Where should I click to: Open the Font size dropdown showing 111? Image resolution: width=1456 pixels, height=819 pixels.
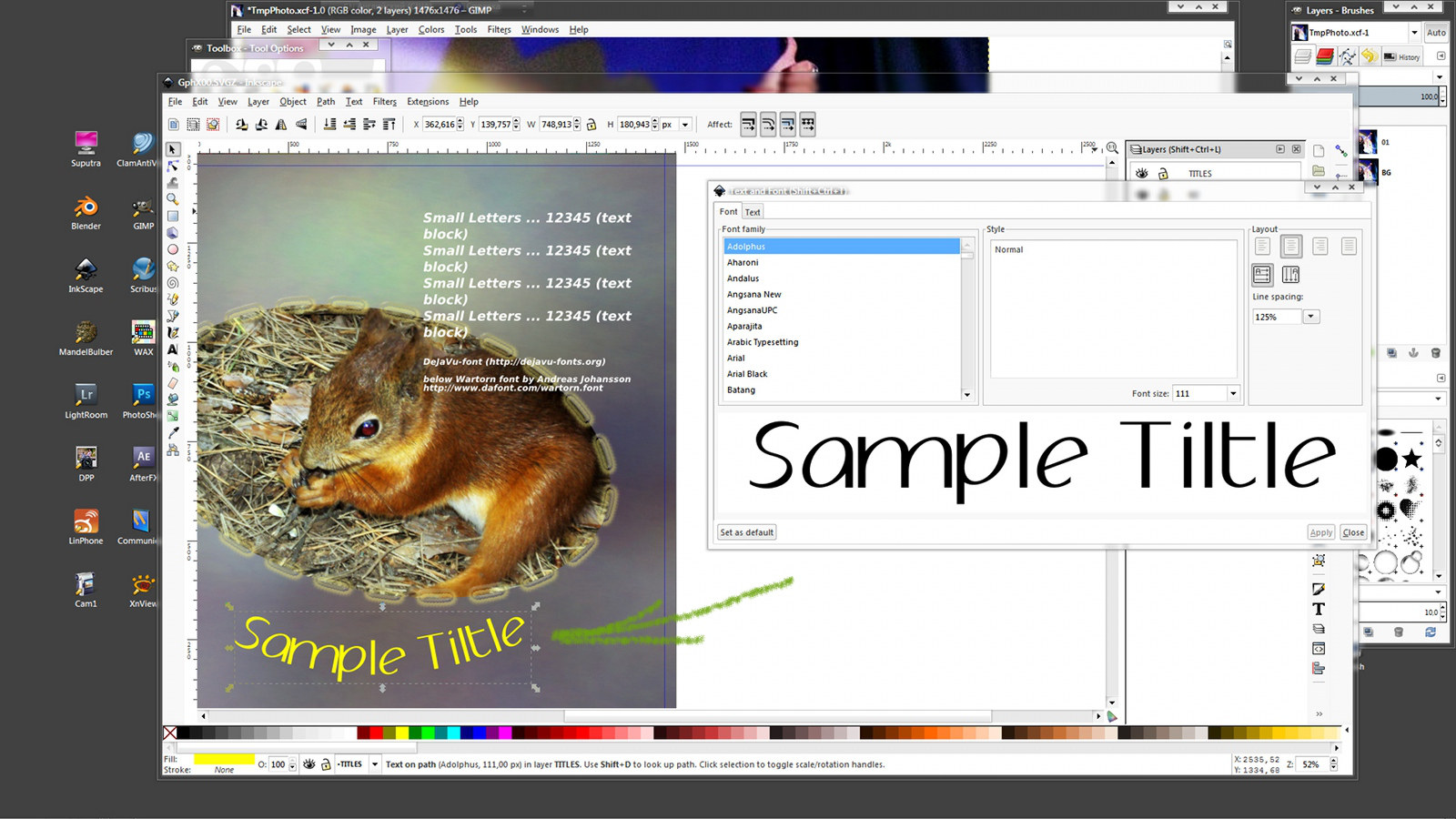point(1233,393)
